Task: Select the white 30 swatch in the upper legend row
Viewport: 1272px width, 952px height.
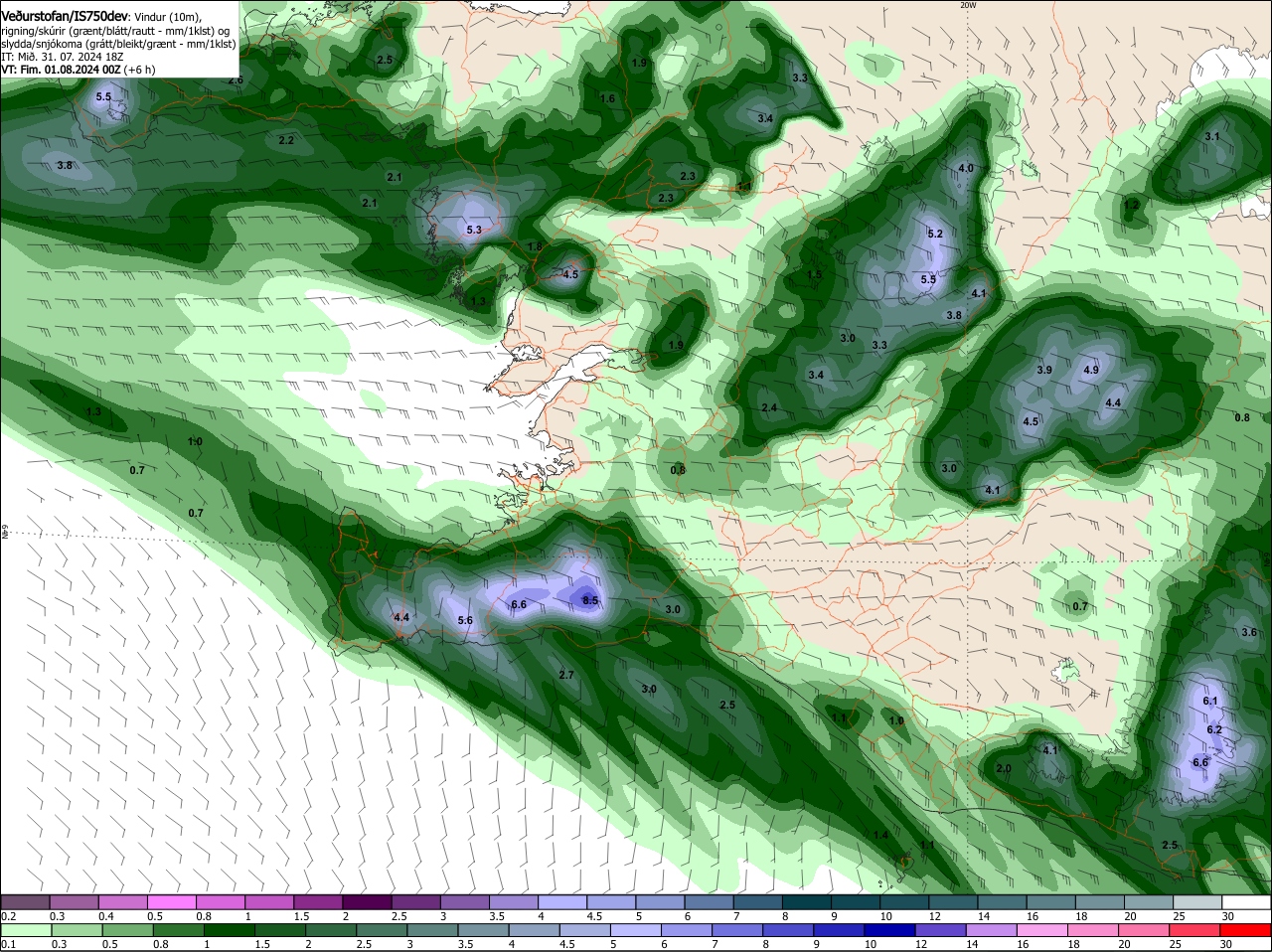Action: pyautogui.click(x=1246, y=901)
